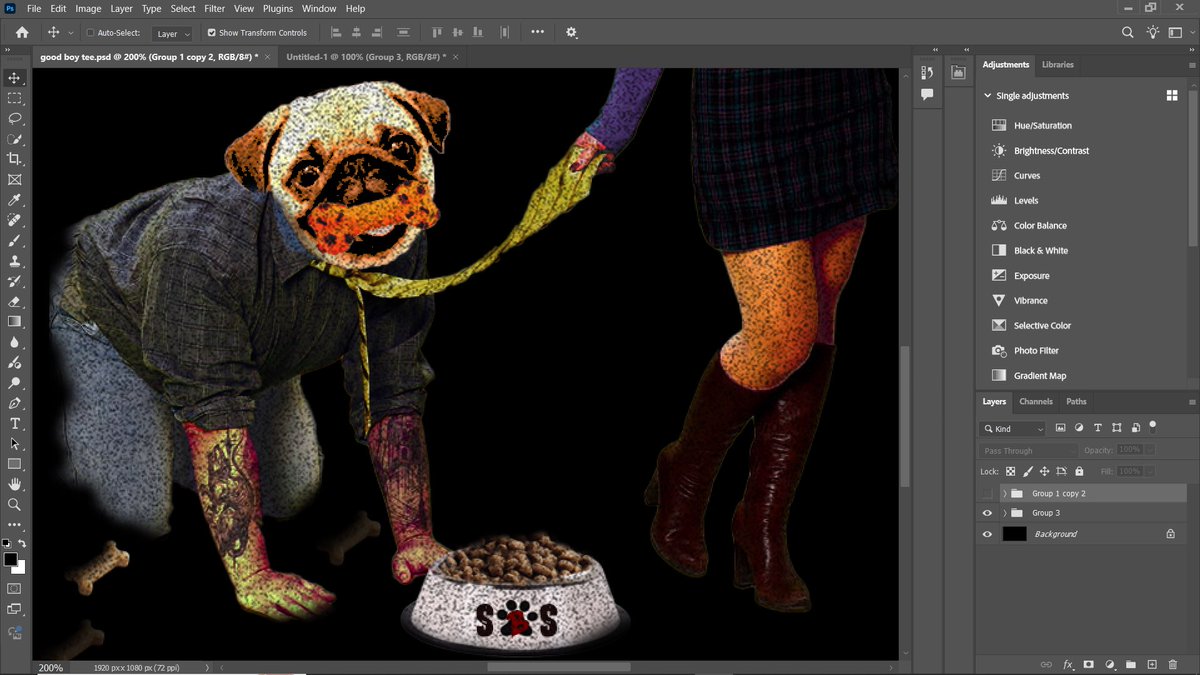Select the Zoom tool in the toolbox
Viewport: 1200px width, 675px height.
(14, 505)
